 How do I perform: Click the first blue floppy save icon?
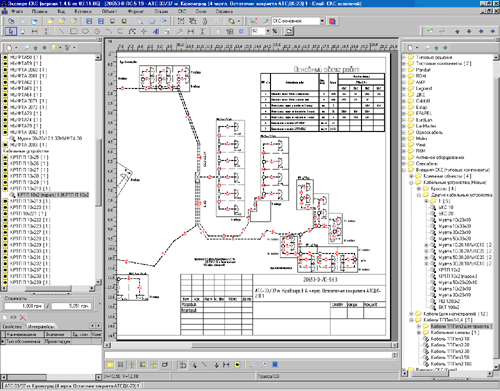click(x=89, y=21)
